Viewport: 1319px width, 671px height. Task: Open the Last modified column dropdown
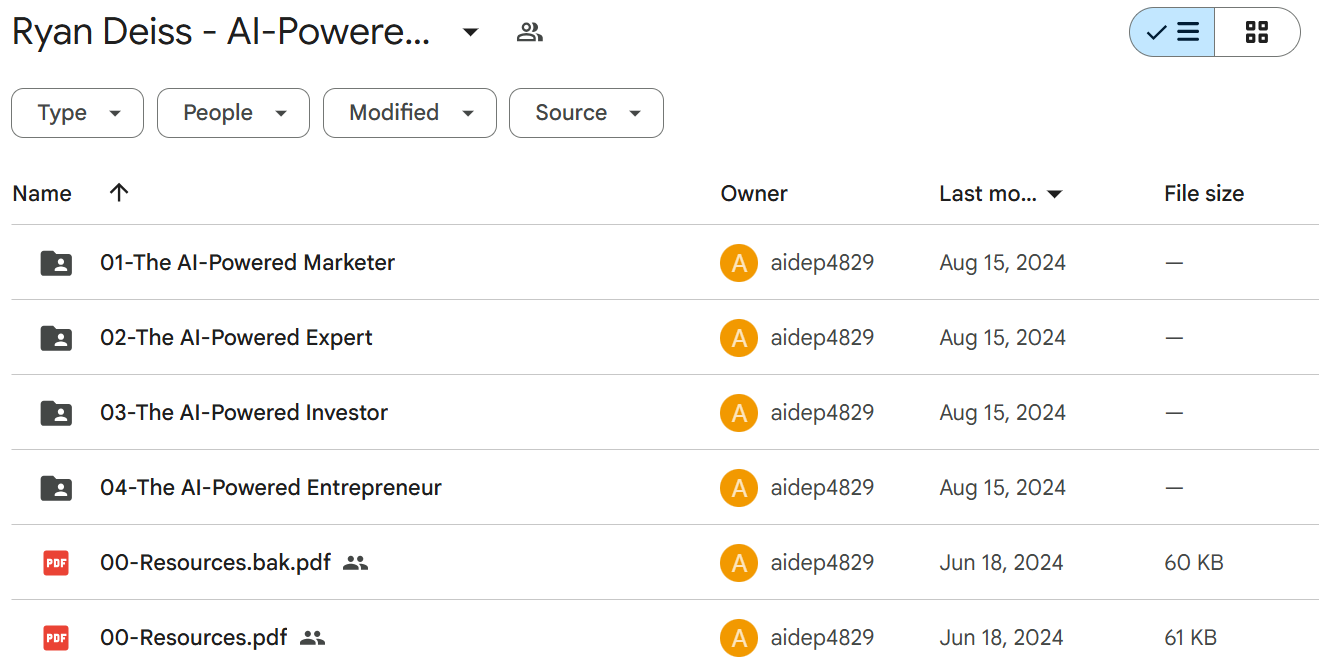coord(1054,194)
